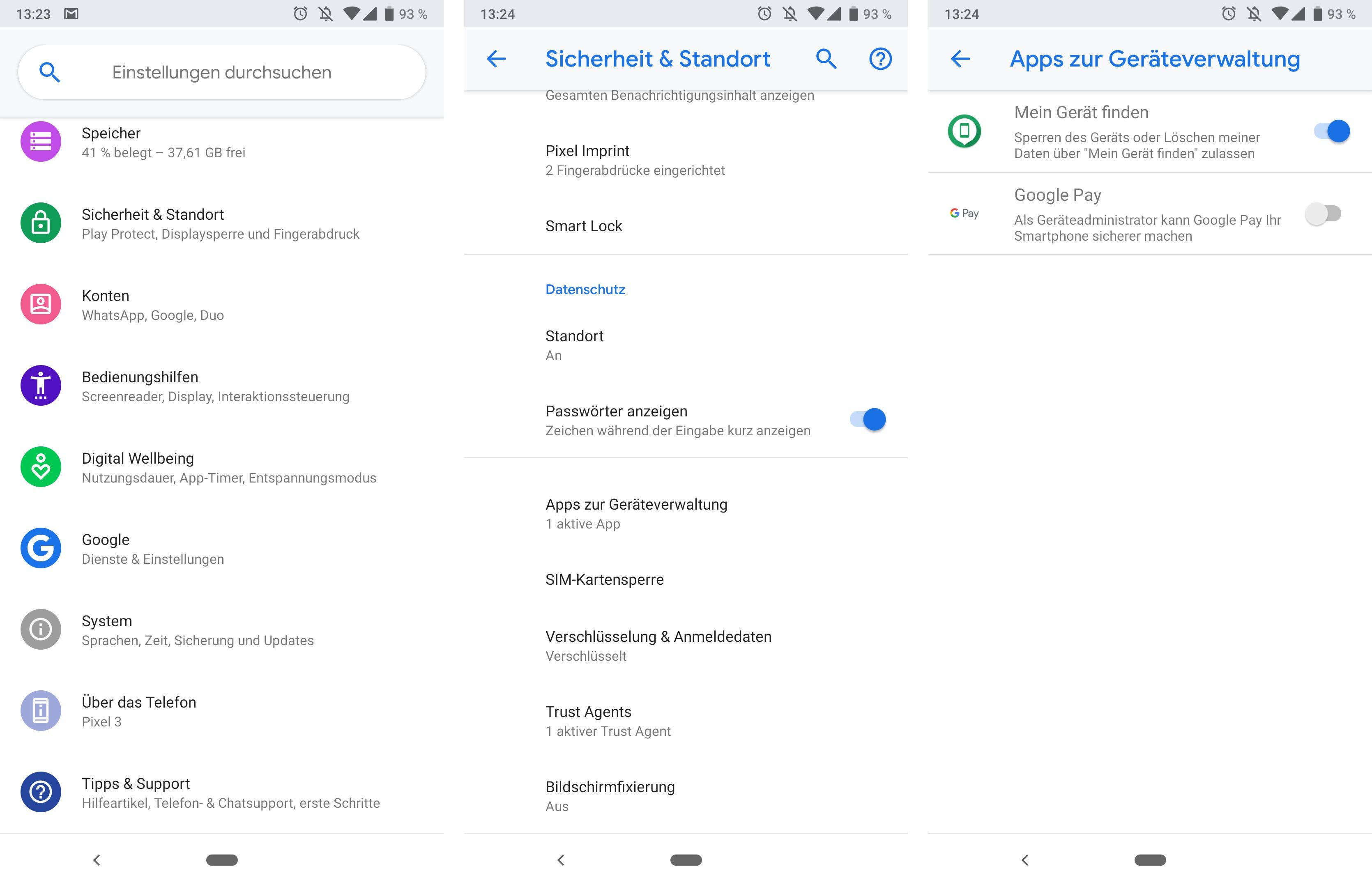Select the Speicher storage icon
Image resolution: width=1372 pixels, height=887 pixels.
pyautogui.click(x=40, y=141)
